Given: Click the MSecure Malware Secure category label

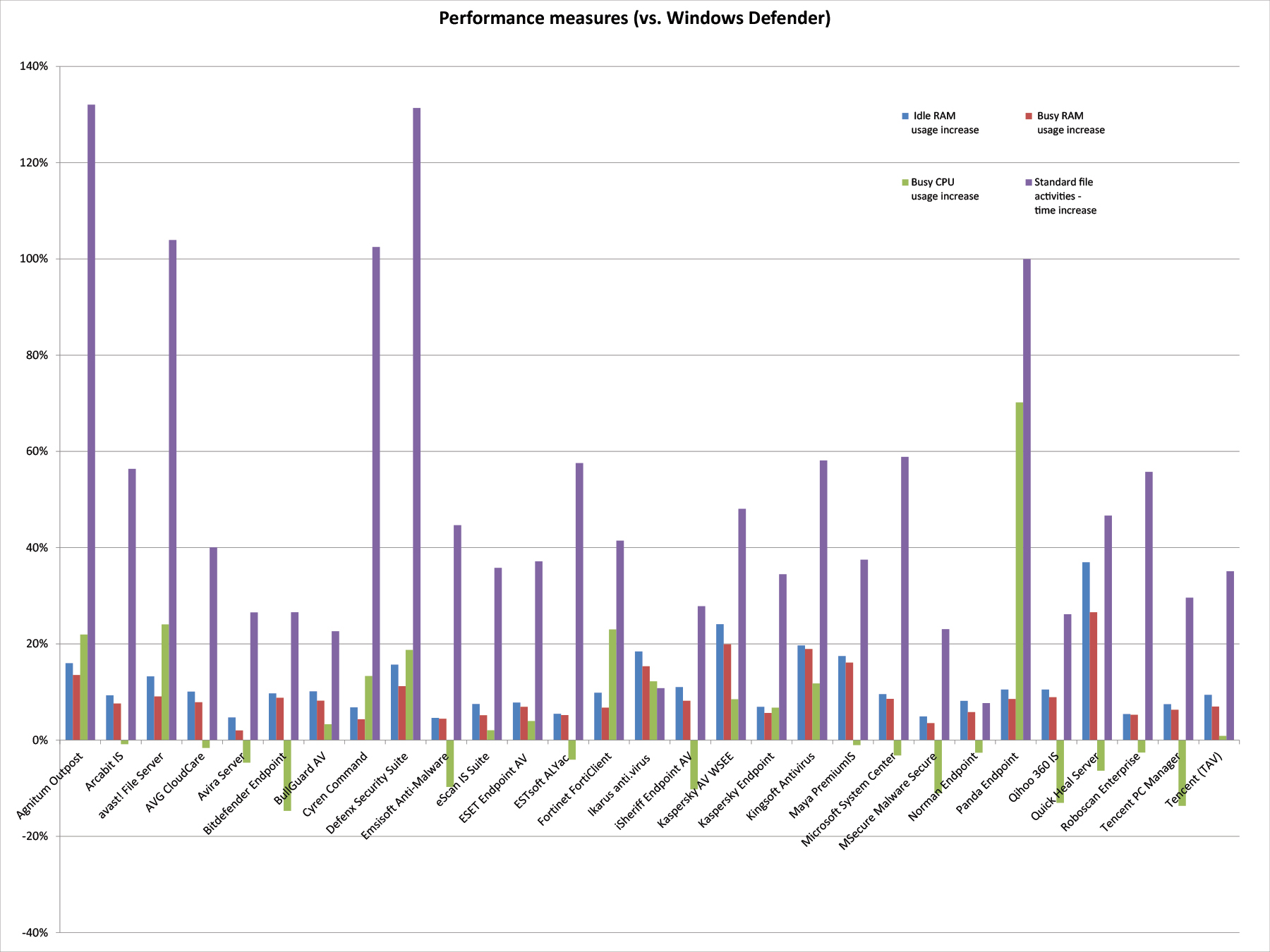Looking at the screenshot, I should [x=888, y=801].
